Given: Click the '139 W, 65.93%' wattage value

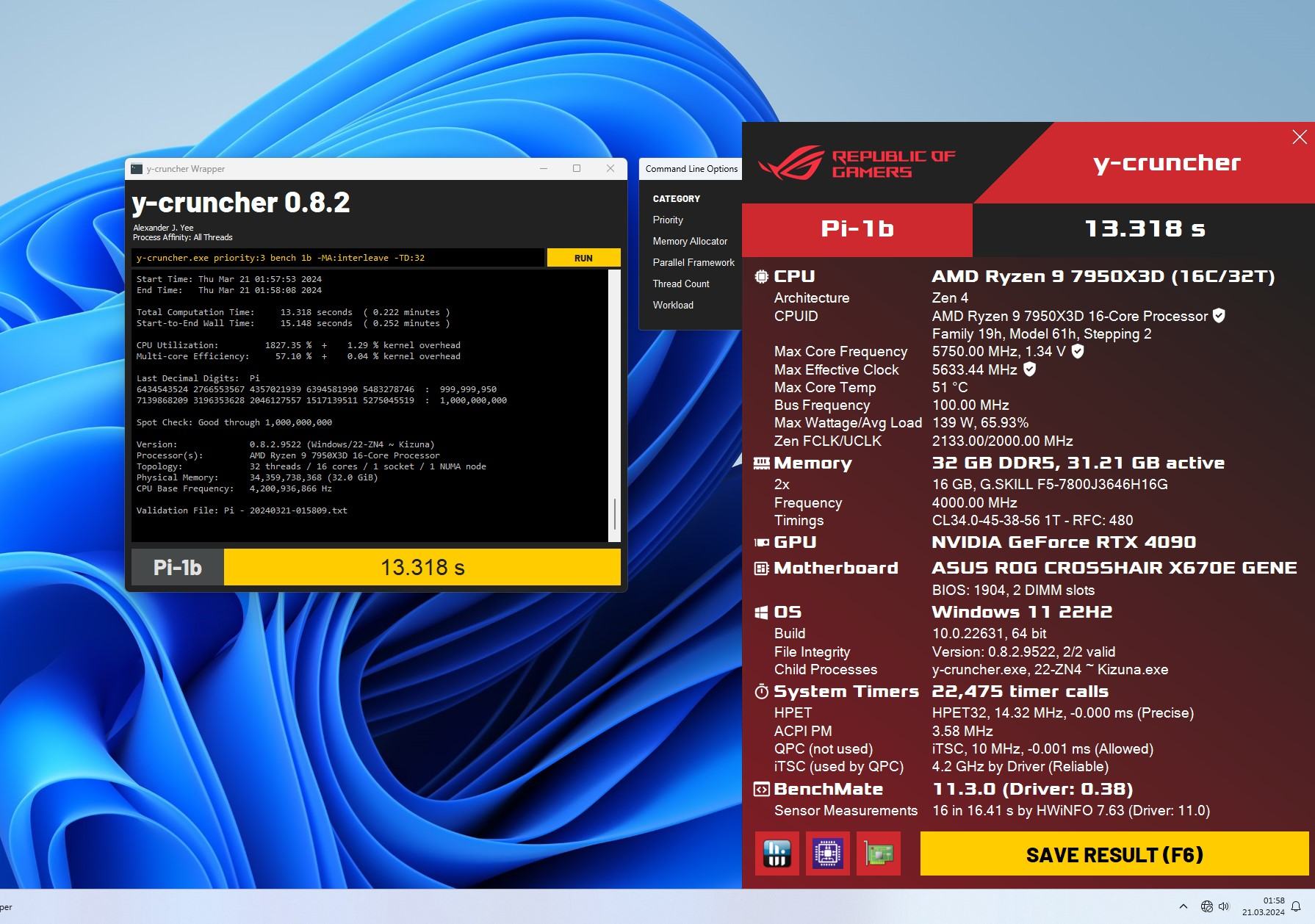Looking at the screenshot, I should (980, 423).
